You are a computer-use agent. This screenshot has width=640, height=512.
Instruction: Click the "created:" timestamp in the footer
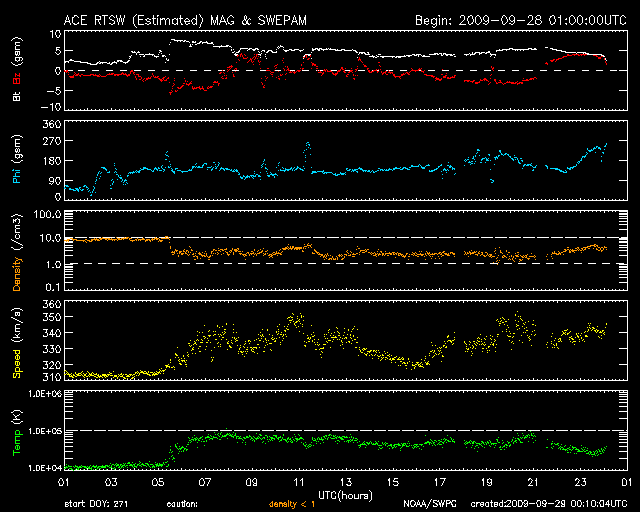click(x=549, y=504)
